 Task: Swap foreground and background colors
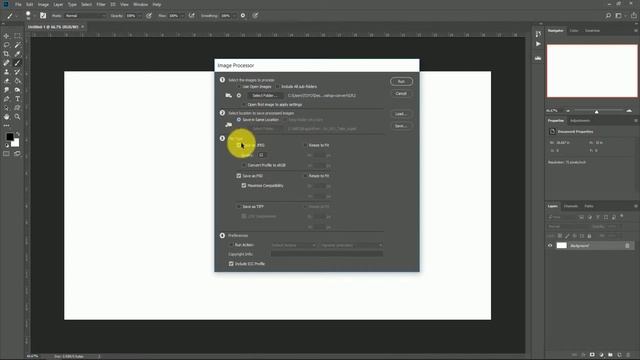(18, 134)
